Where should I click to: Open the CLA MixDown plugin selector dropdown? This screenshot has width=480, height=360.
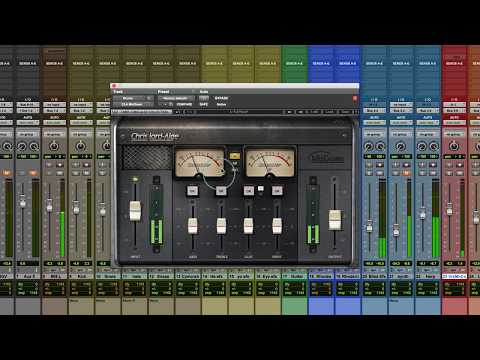[133, 104]
